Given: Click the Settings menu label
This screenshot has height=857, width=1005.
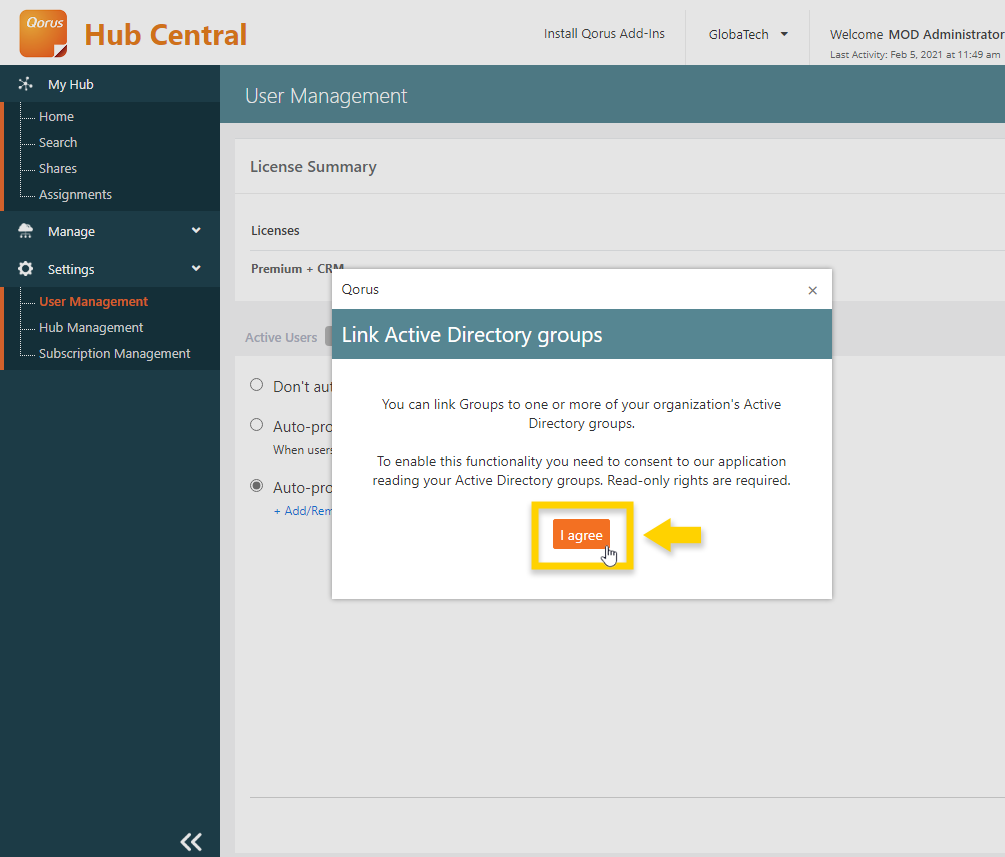Looking at the screenshot, I should [71, 269].
